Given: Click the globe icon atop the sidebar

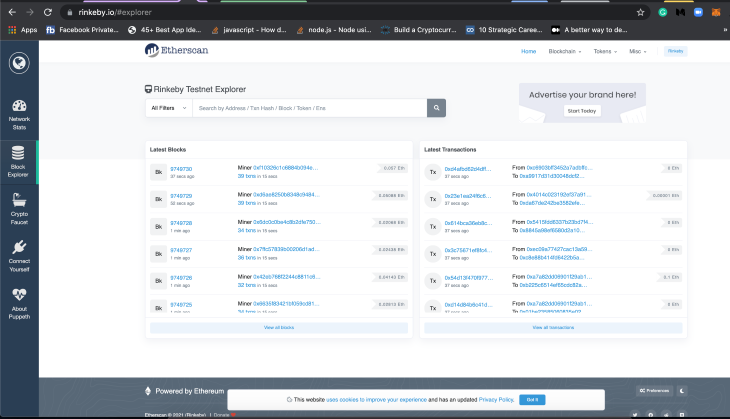Looking at the screenshot, I should pos(19,63).
